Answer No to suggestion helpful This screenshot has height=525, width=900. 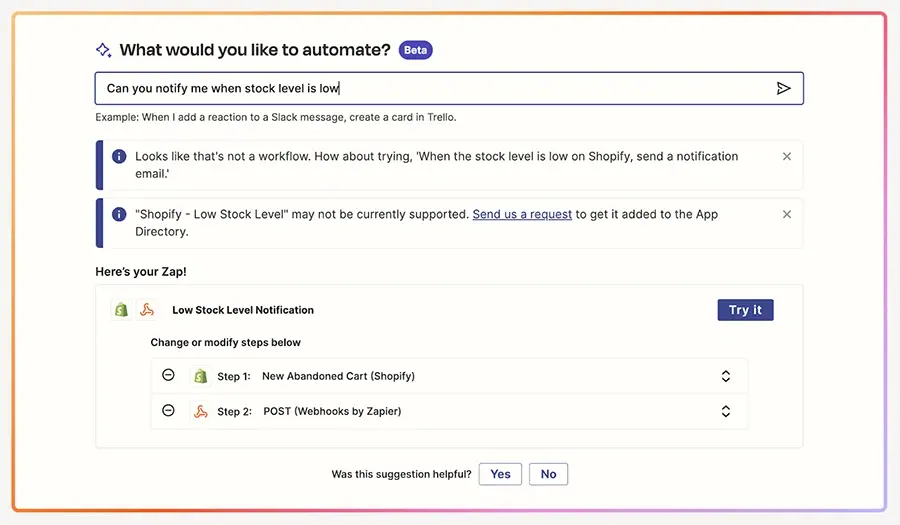coord(548,474)
